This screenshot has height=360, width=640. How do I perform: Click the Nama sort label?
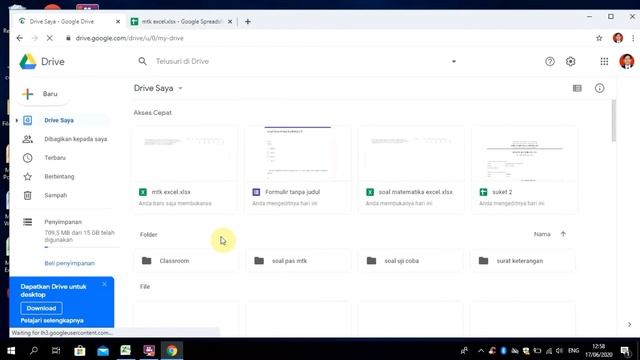click(542, 234)
